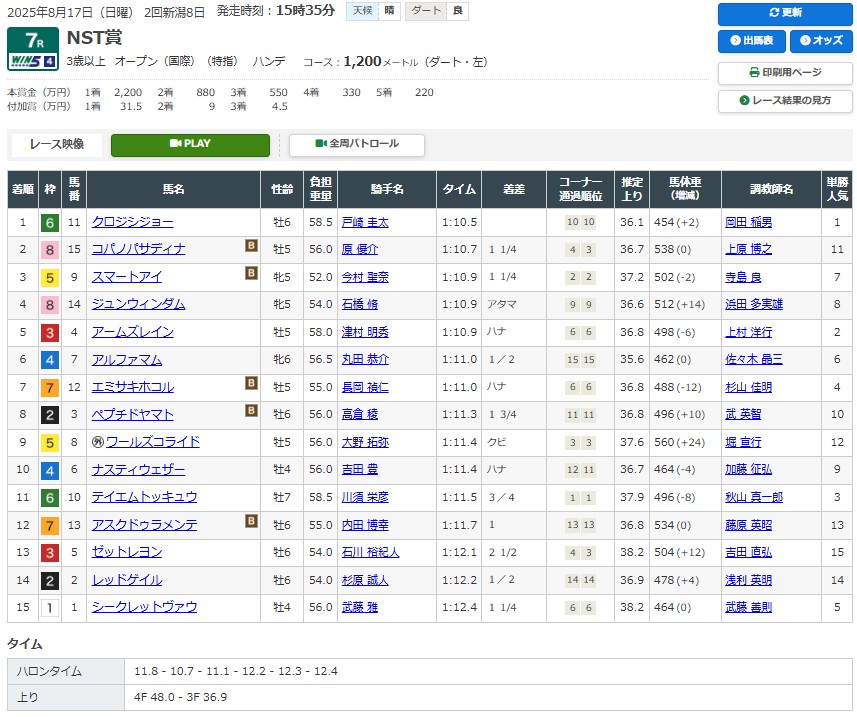Click blinker B icon beside コパノパサディナ
Viewport: 857px width, 717px height.
click(x=252, y=246)
